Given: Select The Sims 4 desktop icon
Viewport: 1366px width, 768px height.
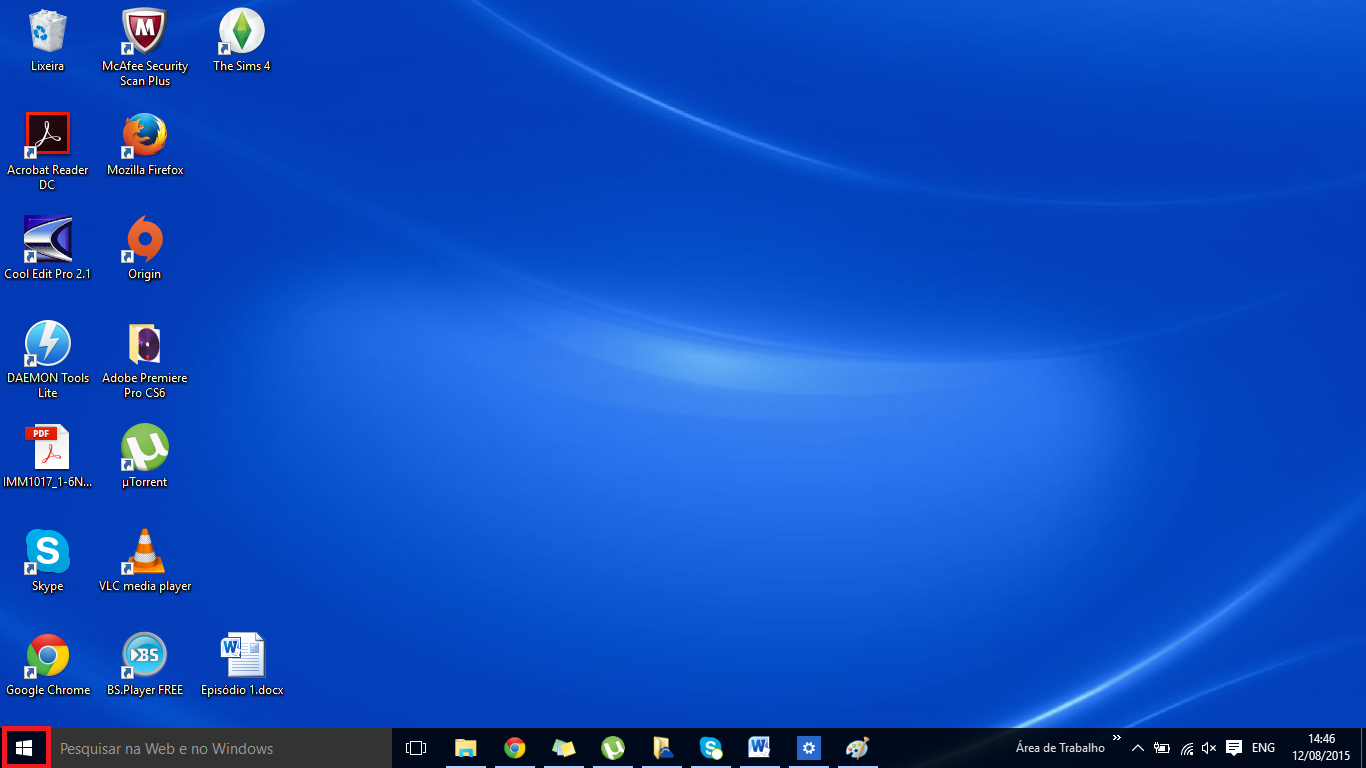Looking at the screenshot, I should [241, 41].
